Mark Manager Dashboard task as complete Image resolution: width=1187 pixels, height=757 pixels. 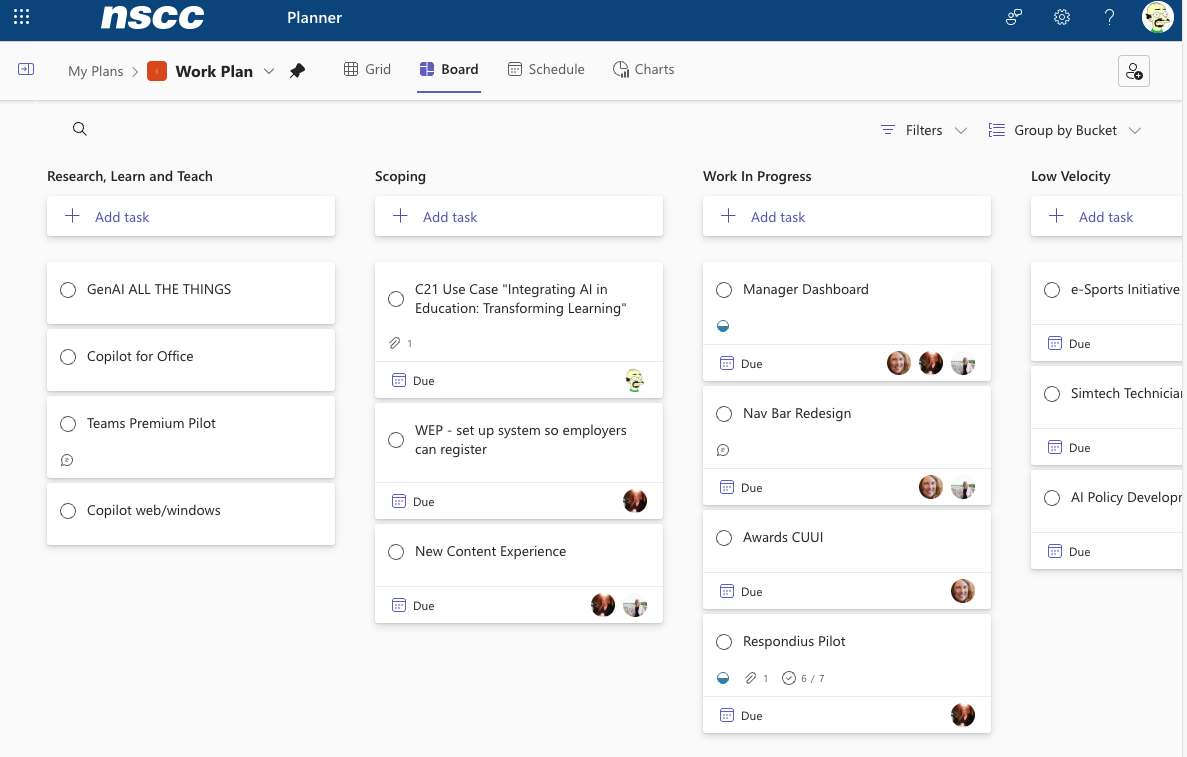pyautogui.click(x=724, y=290)
